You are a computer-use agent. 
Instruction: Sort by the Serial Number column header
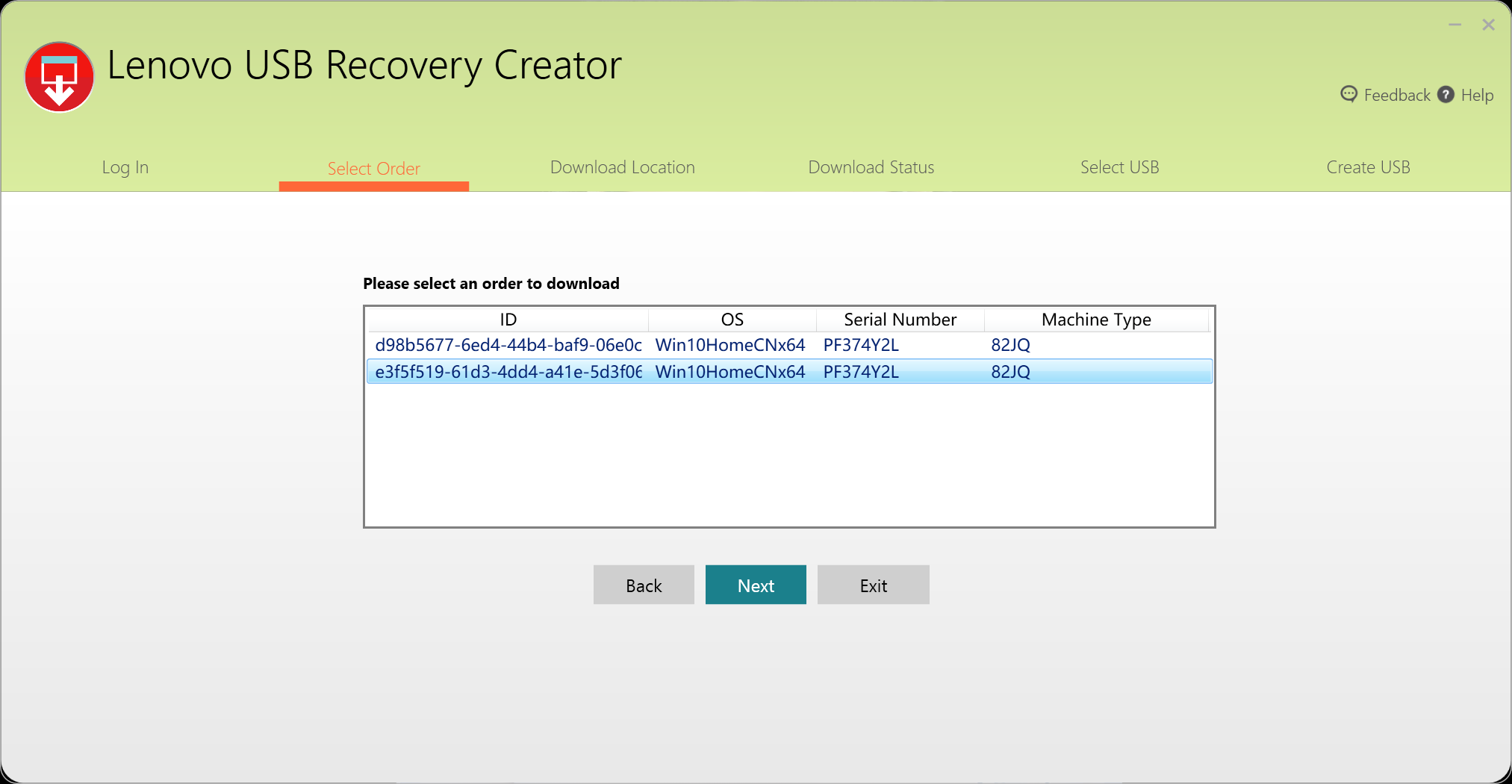coord(900,320)
